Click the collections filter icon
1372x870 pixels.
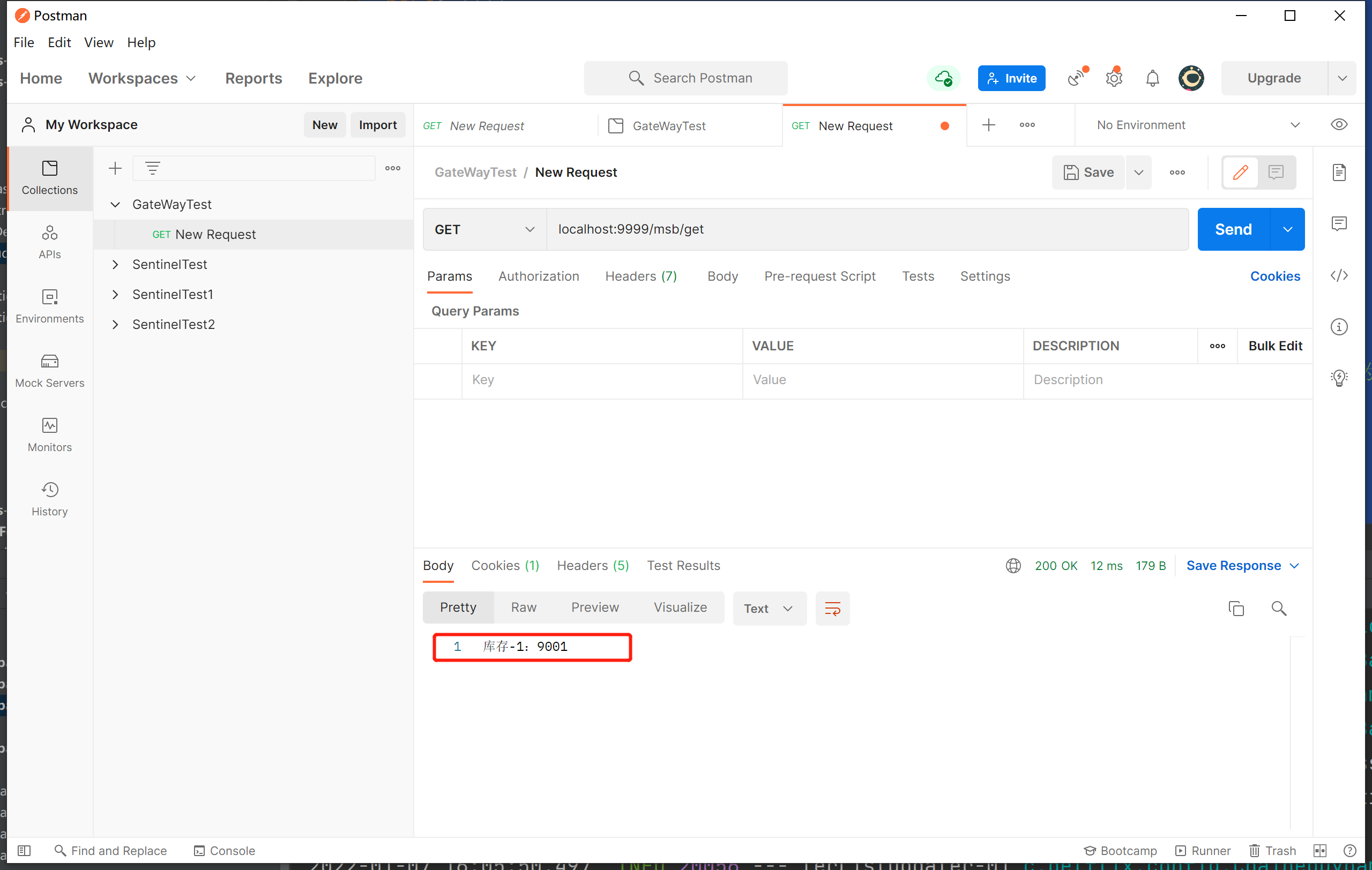pyautogui.click(x=152, y=168)
